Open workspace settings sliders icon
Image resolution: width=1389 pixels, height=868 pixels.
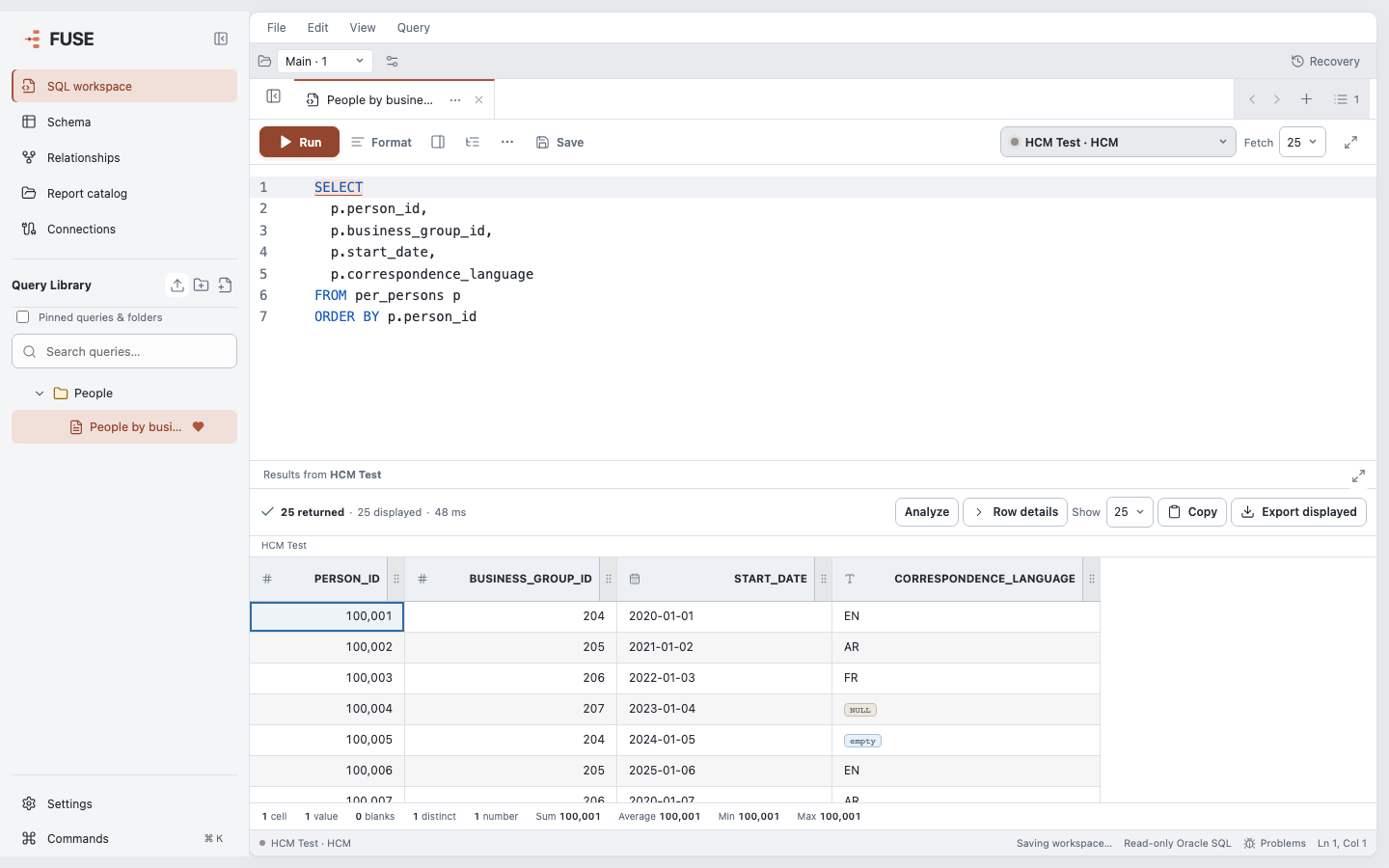(392, 61)
